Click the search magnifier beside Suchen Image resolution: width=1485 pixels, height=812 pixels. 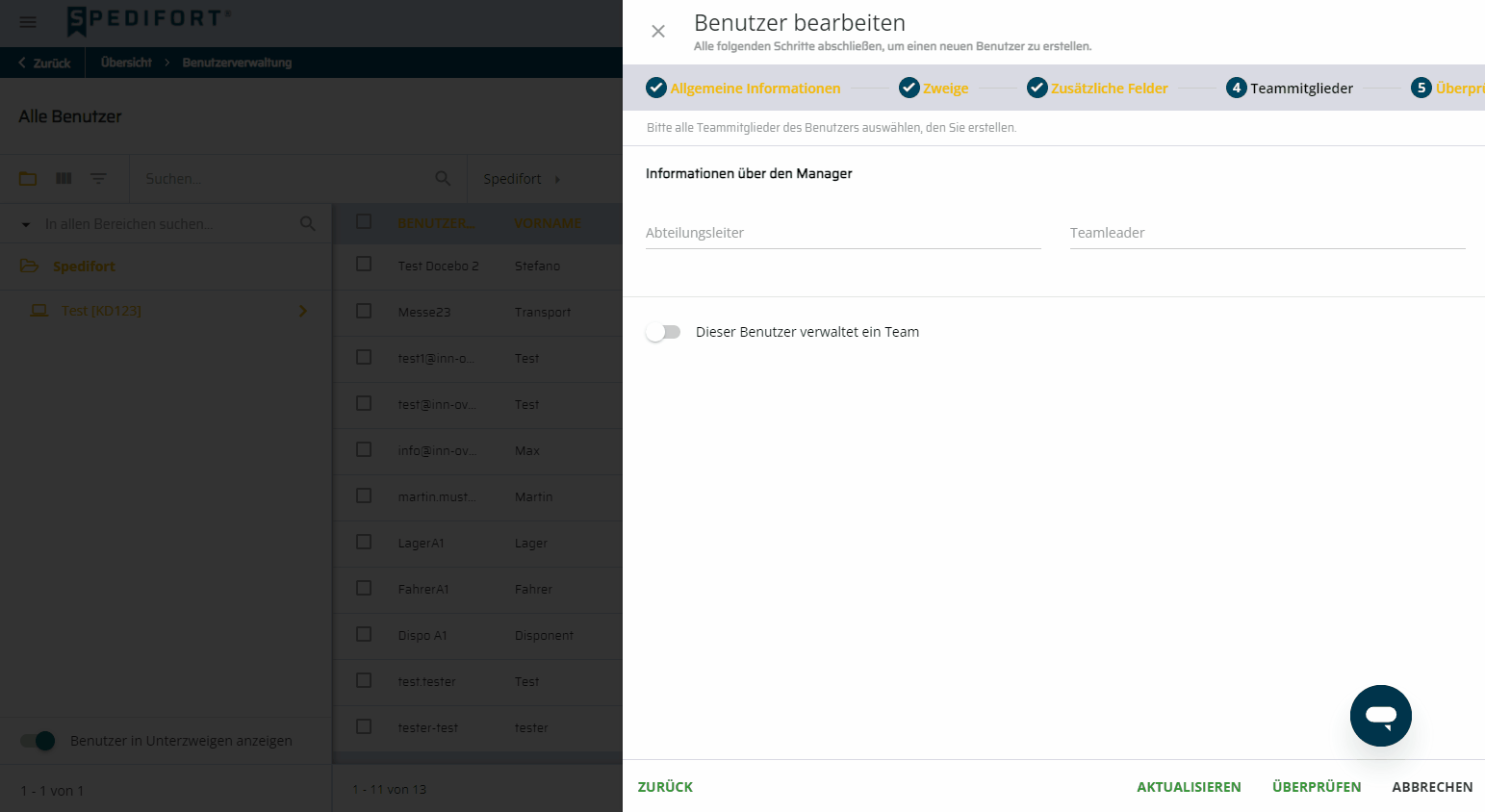[x=443, y=178]
